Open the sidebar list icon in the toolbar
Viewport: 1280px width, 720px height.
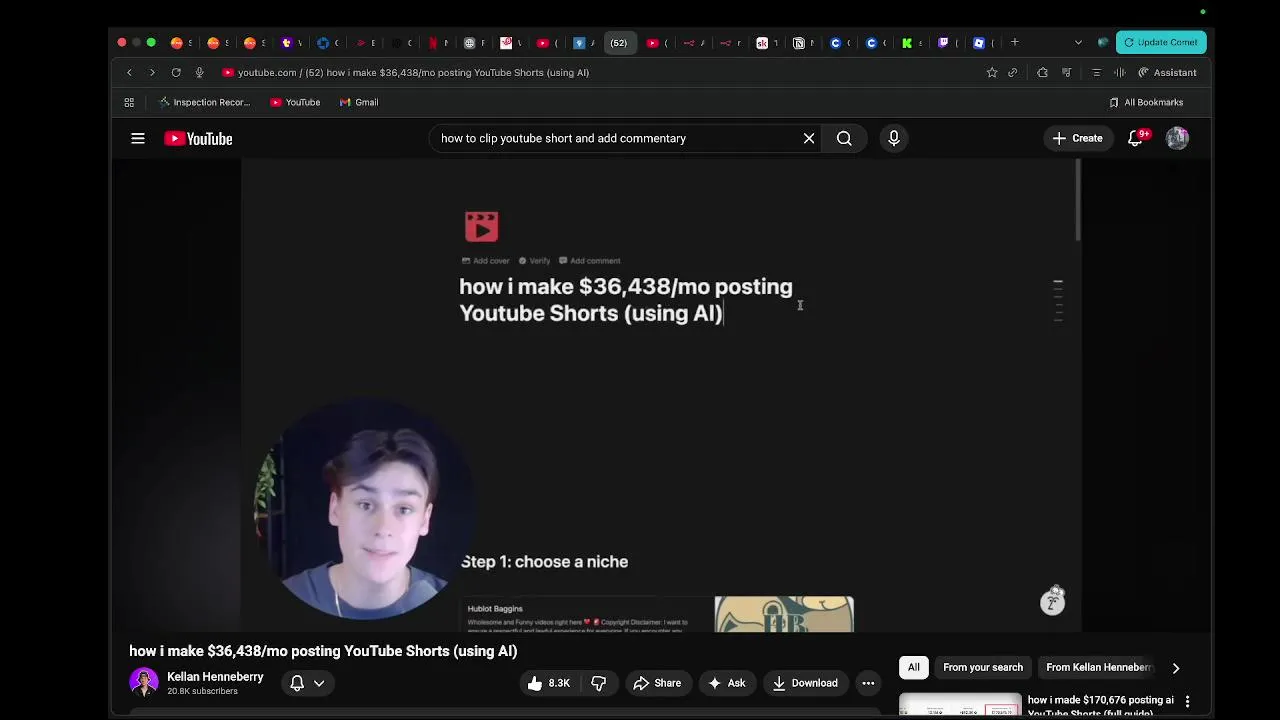pos(1096,72)
